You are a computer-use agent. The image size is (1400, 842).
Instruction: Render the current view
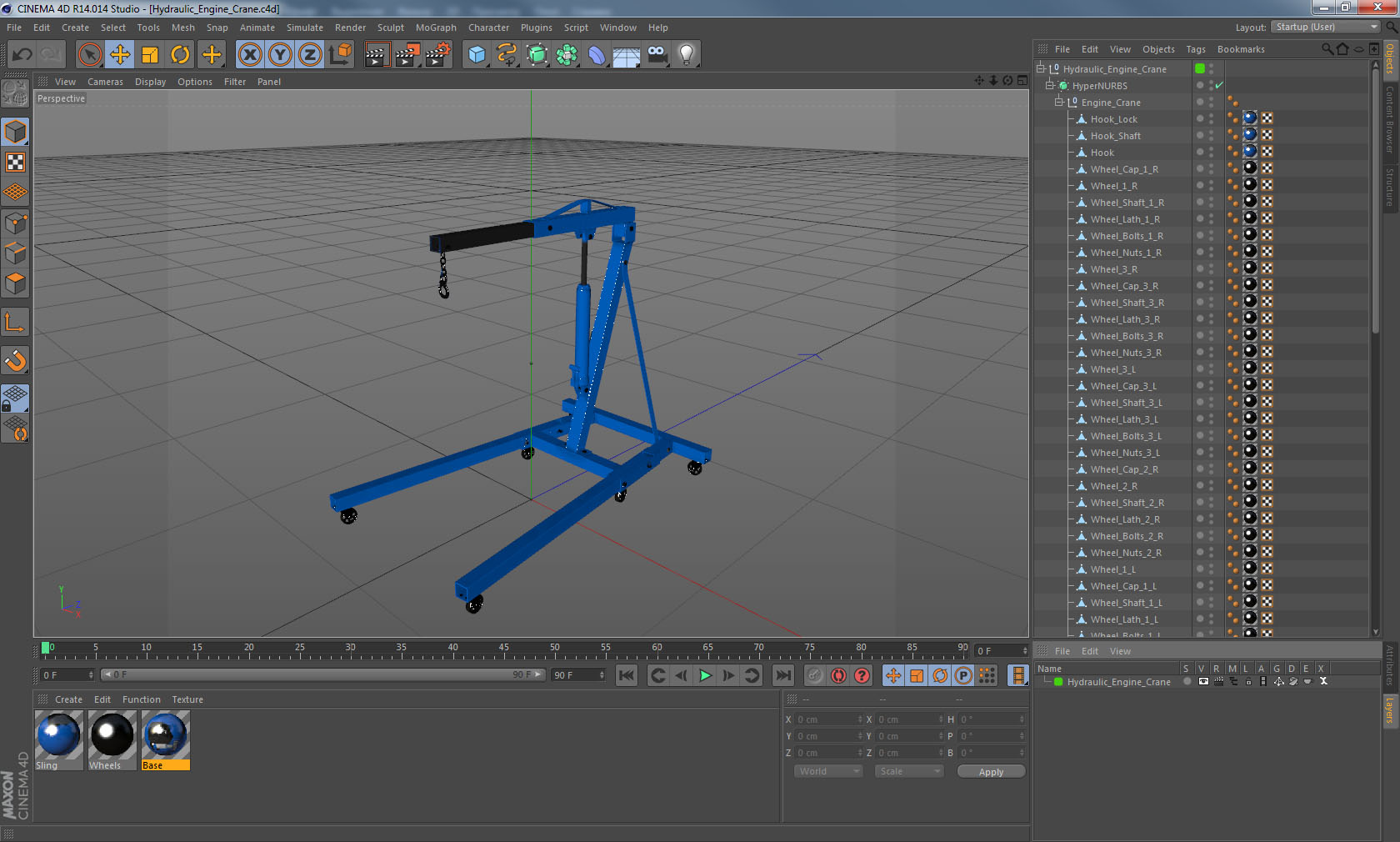click(377, 55)
